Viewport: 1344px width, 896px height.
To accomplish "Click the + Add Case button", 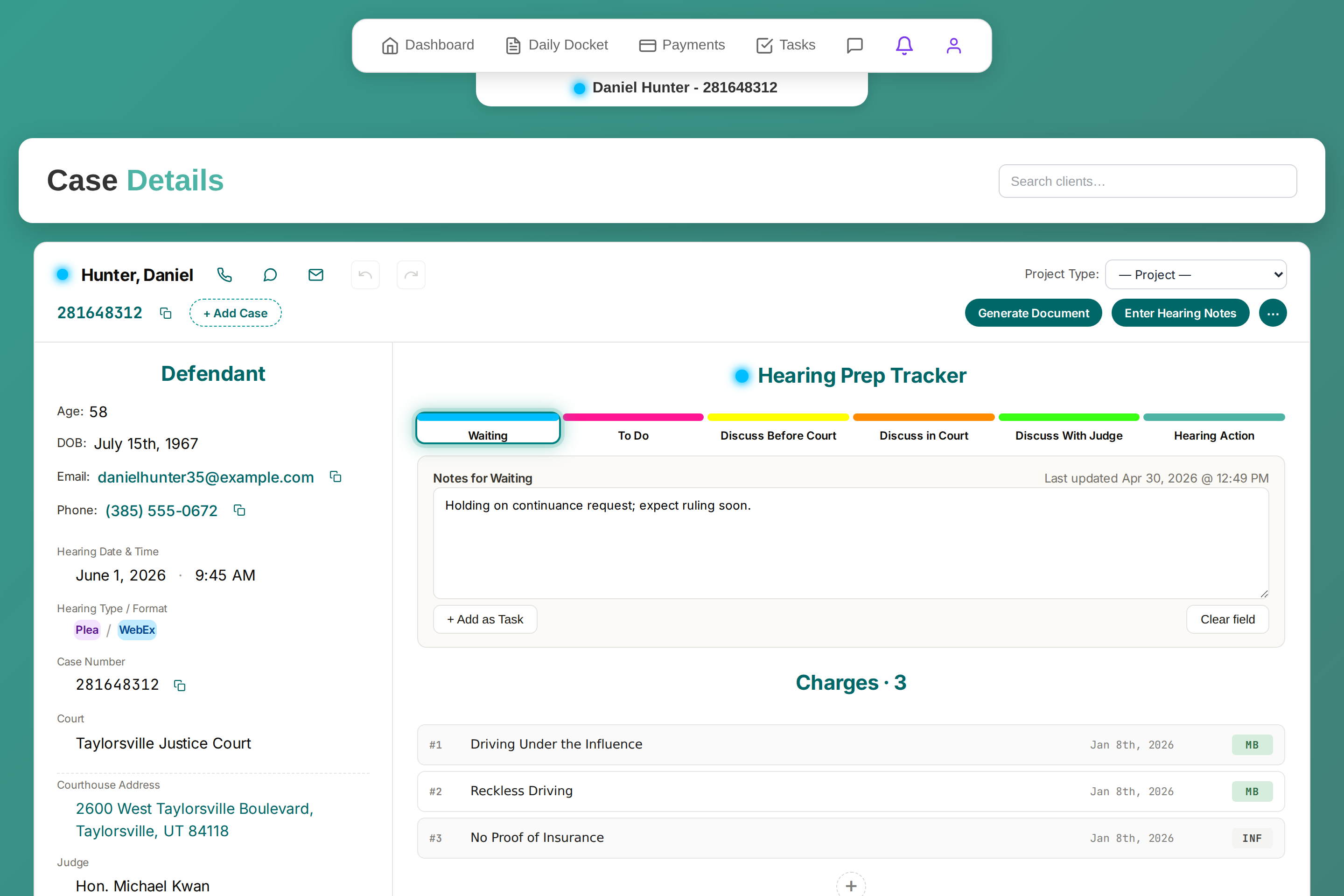I will click(x=235, y=313).
